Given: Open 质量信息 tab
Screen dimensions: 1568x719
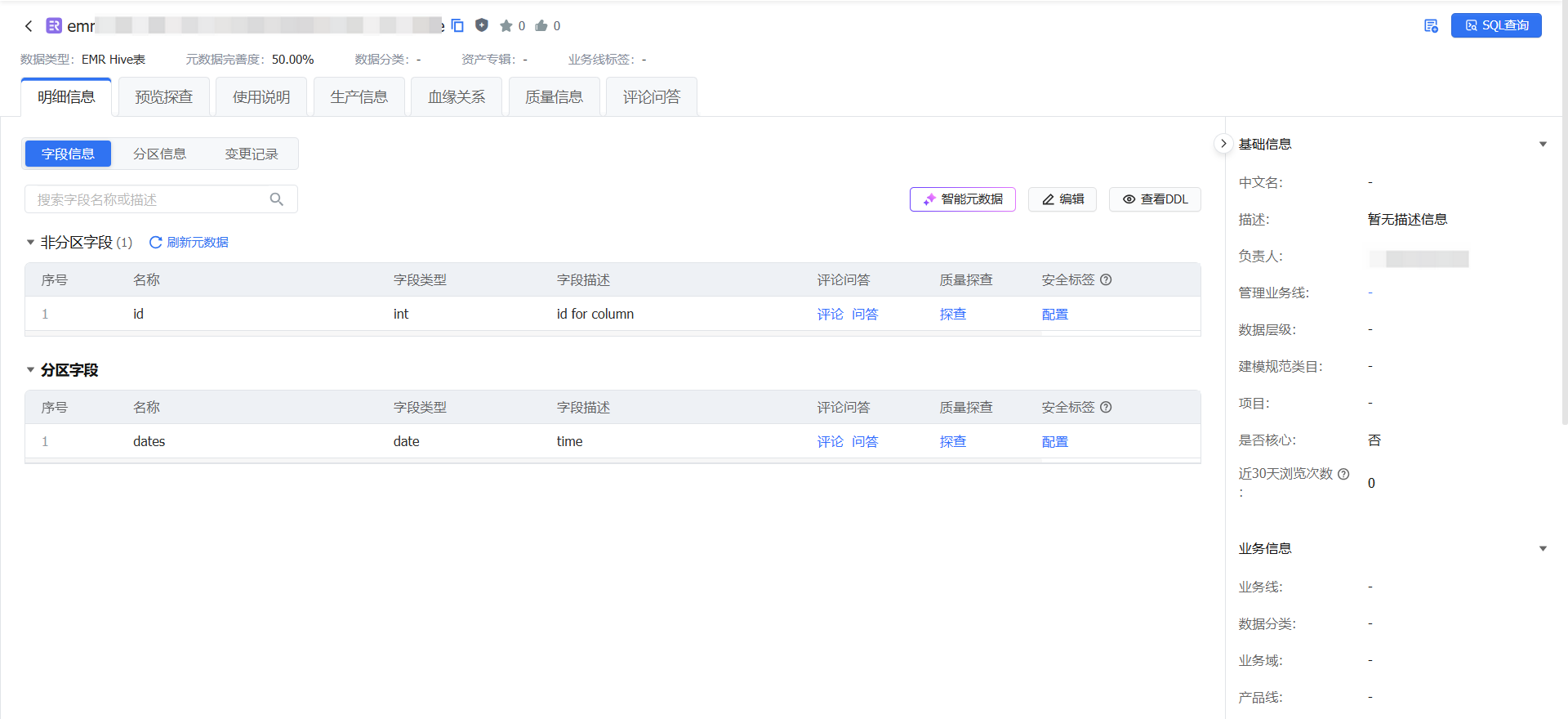Looking at the screenshot, I should (x=555, y=97).
